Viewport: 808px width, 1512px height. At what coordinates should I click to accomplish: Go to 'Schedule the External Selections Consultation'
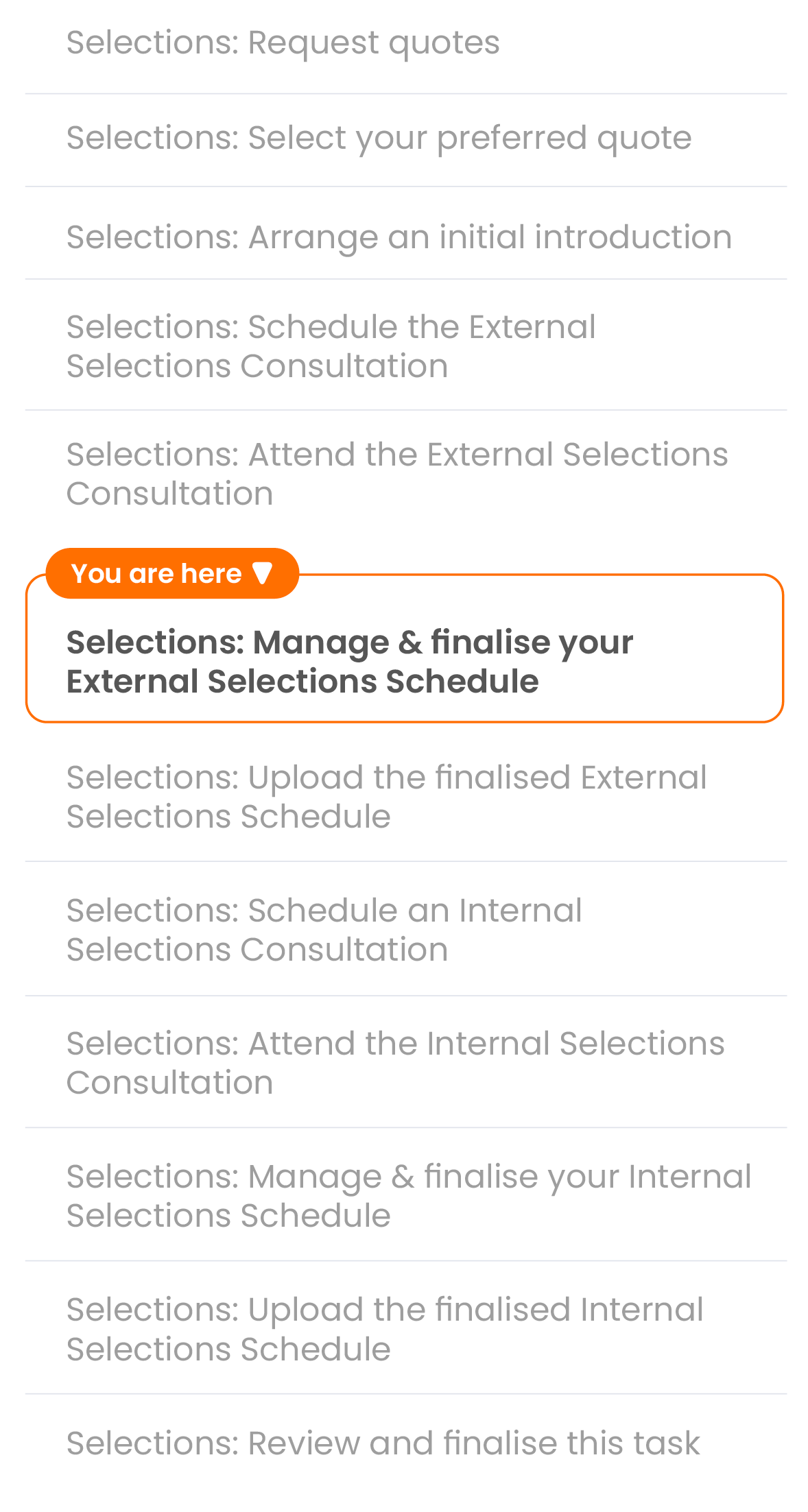[331, 346]
